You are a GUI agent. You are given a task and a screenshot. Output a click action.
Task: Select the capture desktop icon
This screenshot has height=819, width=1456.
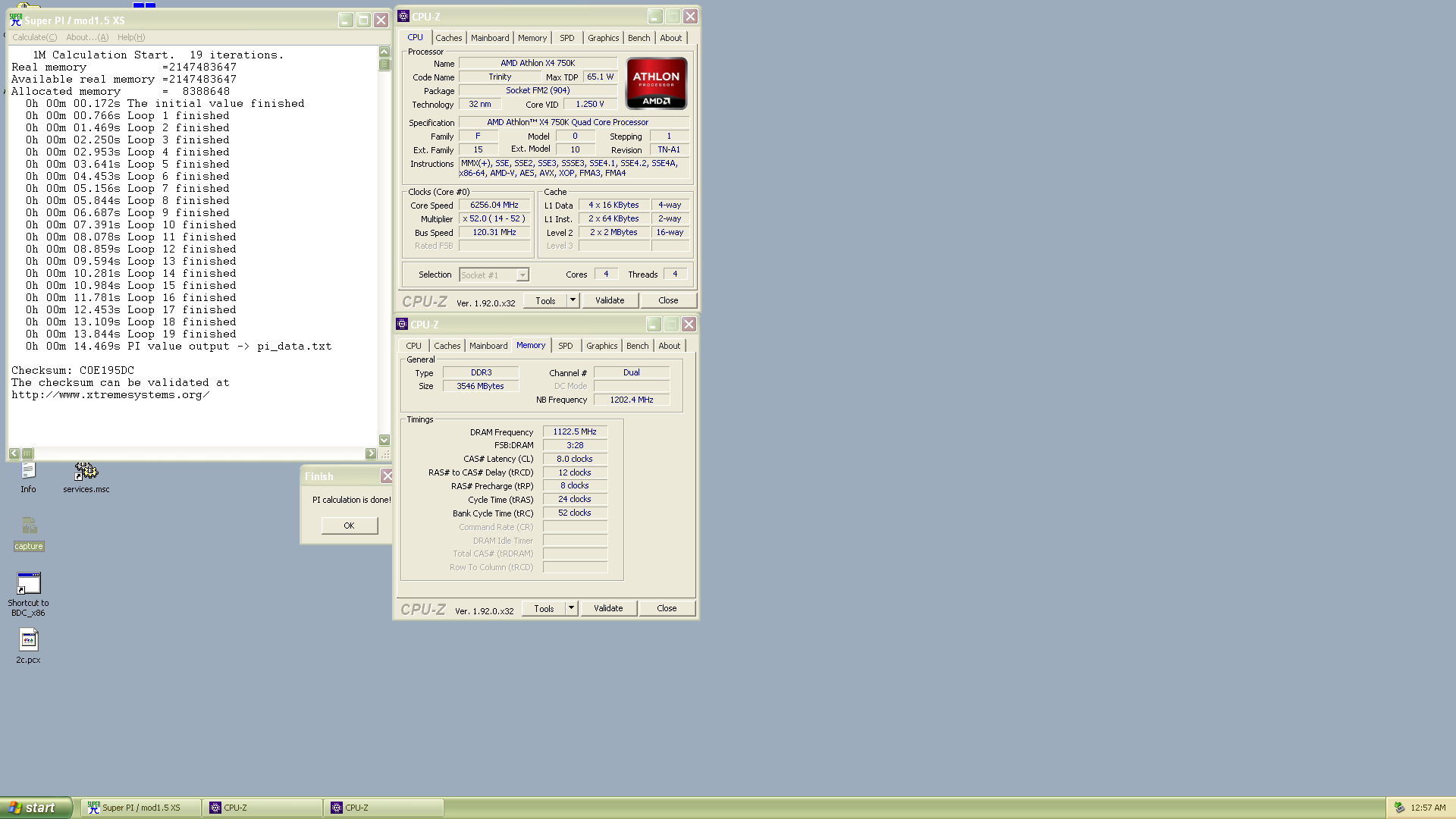29,533
